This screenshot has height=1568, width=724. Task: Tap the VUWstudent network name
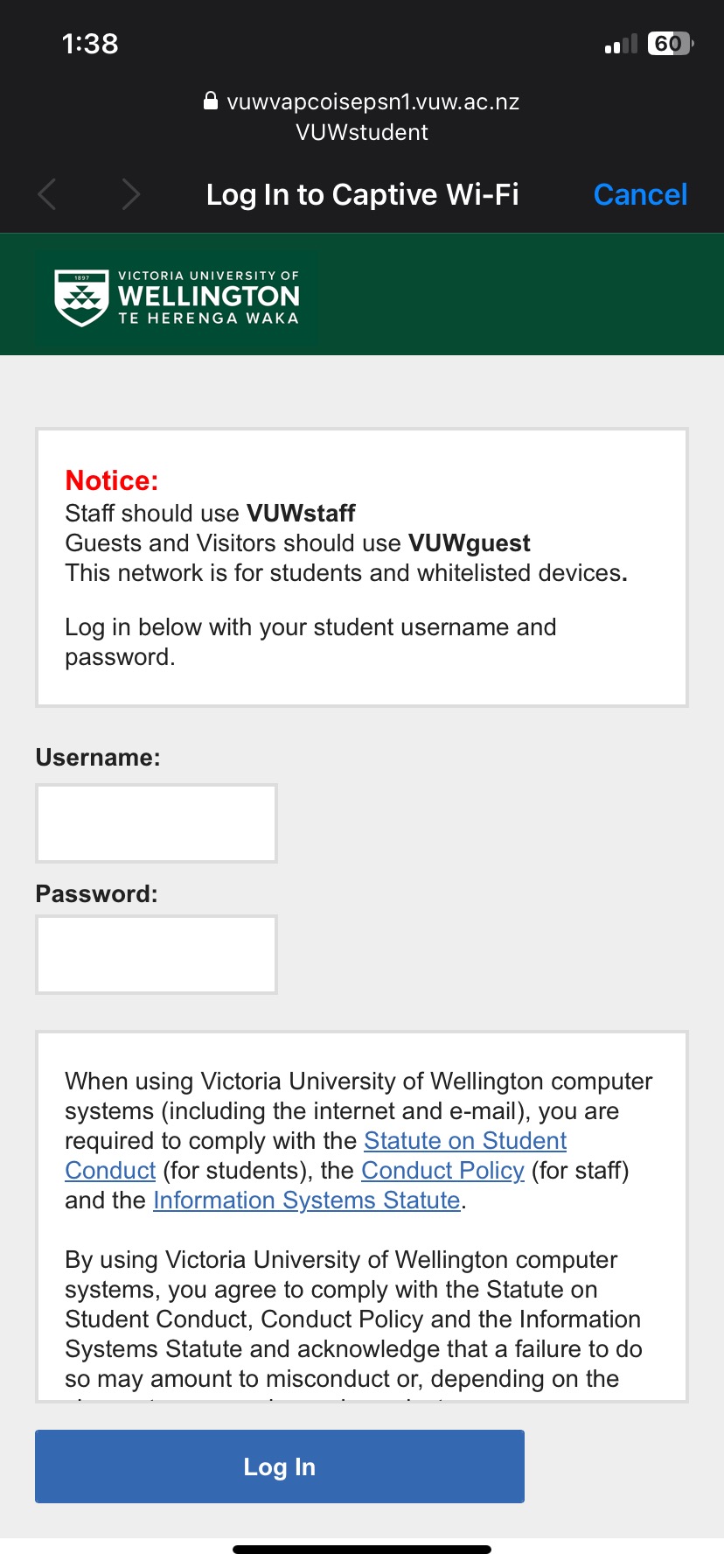click(362, 132)
